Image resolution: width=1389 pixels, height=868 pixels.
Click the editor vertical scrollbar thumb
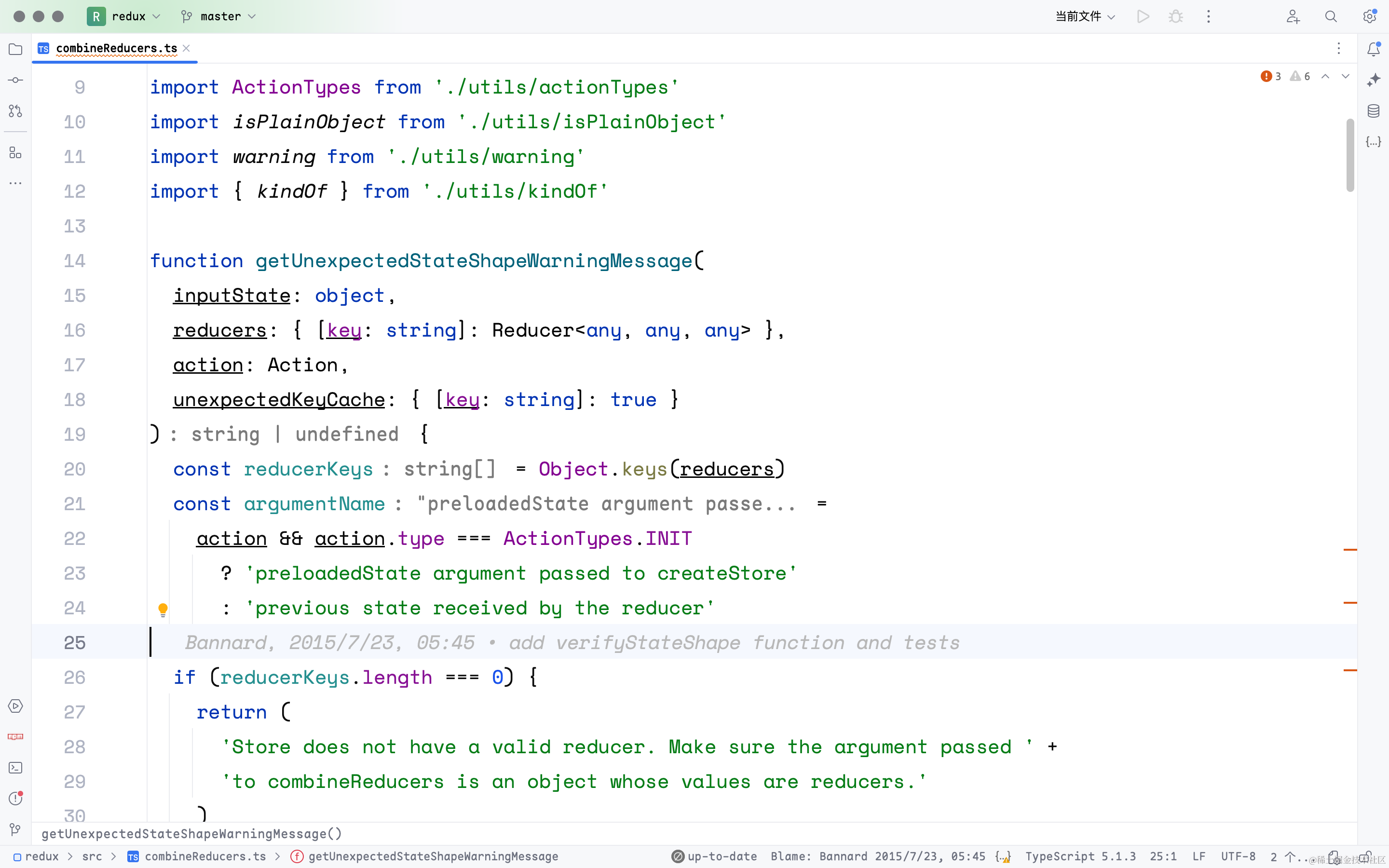(1350, 155)
